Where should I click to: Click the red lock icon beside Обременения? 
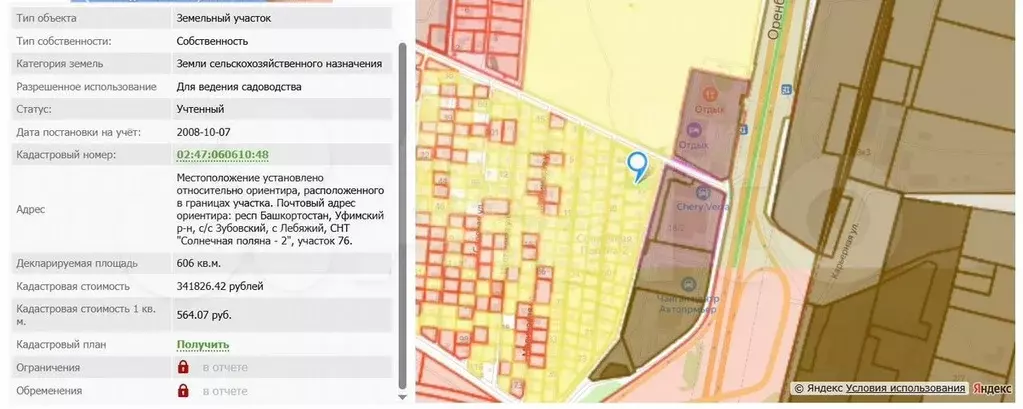coord(183,391)
